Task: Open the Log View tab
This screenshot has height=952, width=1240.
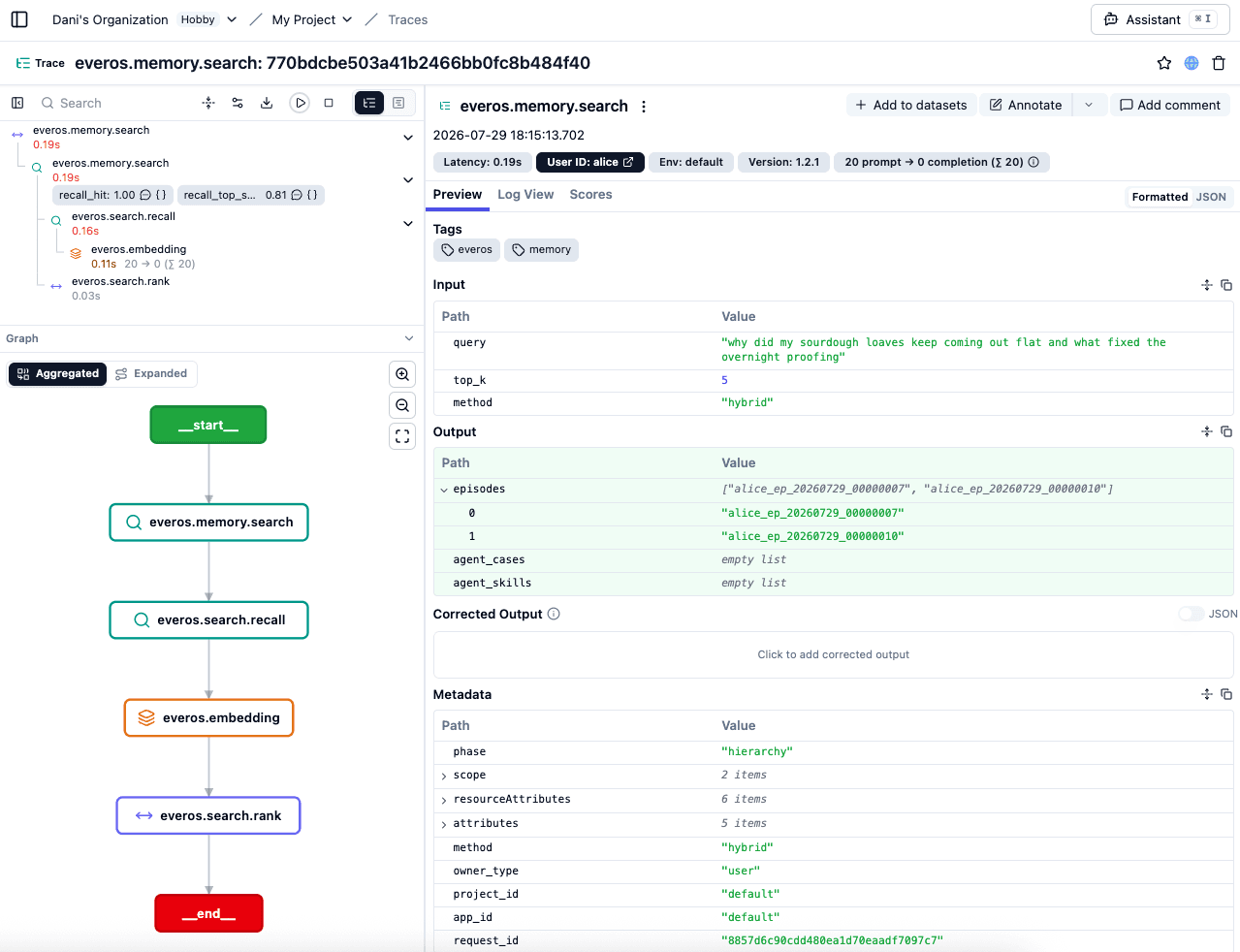Action: 525,195
